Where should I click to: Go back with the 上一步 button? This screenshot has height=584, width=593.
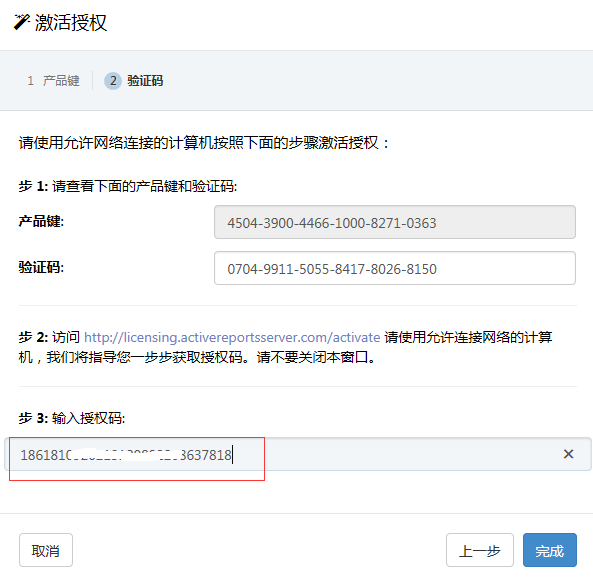(480, 550)
